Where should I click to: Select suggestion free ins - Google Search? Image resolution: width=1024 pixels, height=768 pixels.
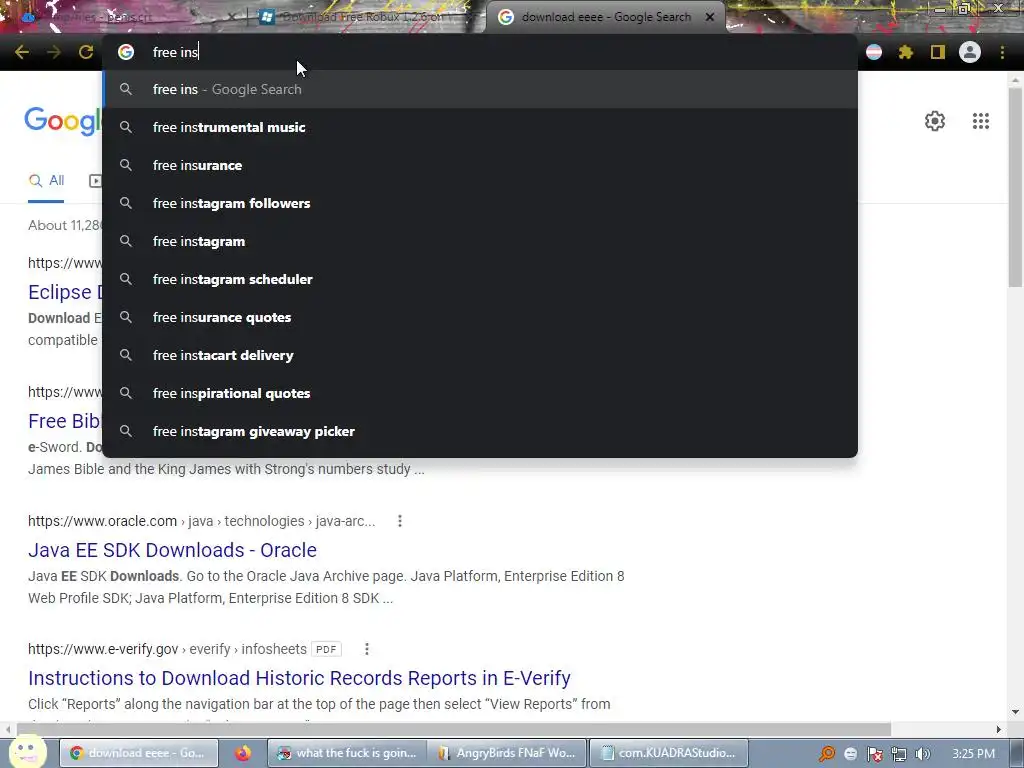480,89
